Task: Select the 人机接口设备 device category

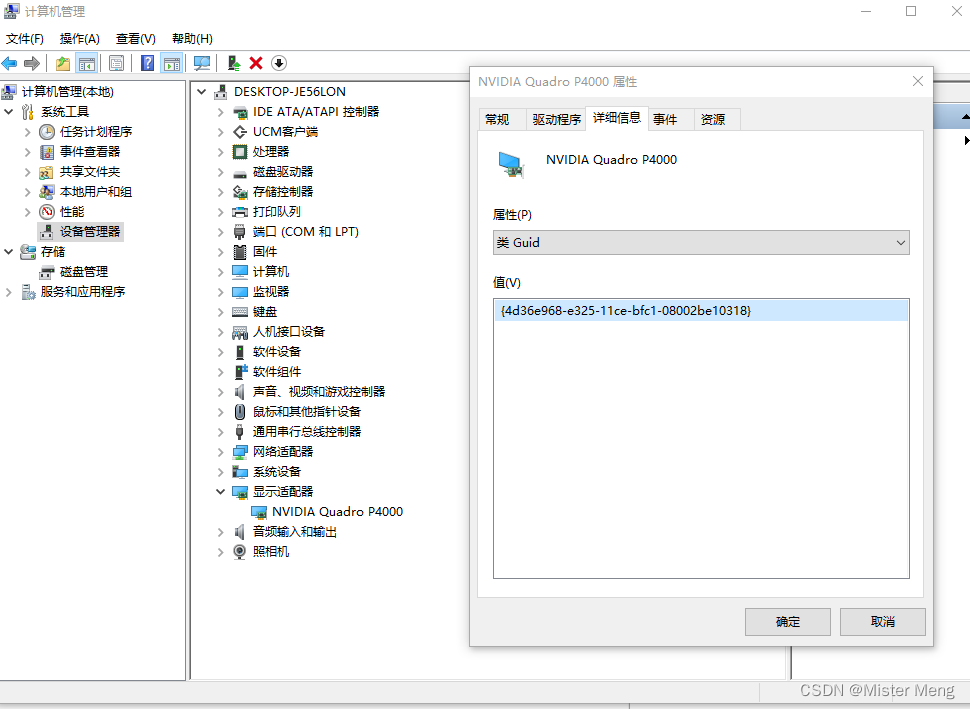Action: pyautogui.click(x=289, y=332)
